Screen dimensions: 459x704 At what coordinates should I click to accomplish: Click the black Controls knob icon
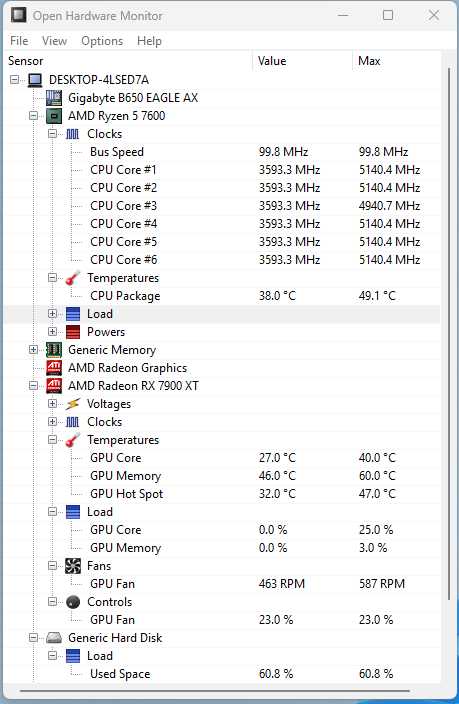point(73,602)
